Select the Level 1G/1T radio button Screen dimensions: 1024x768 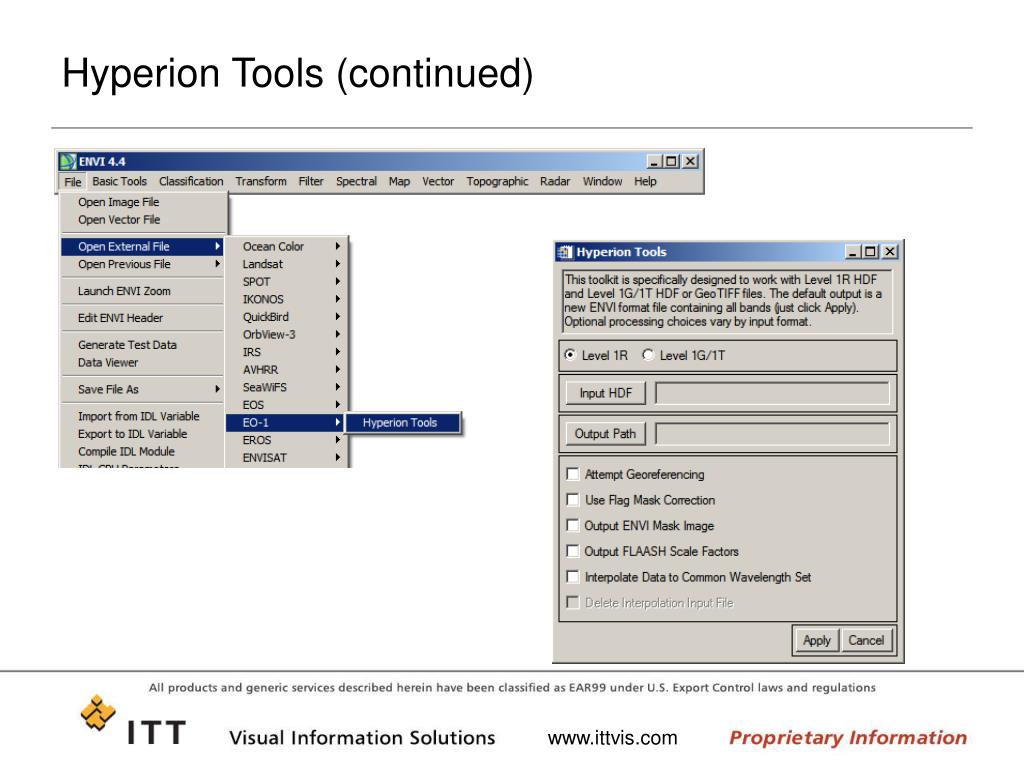click(648, 355)
